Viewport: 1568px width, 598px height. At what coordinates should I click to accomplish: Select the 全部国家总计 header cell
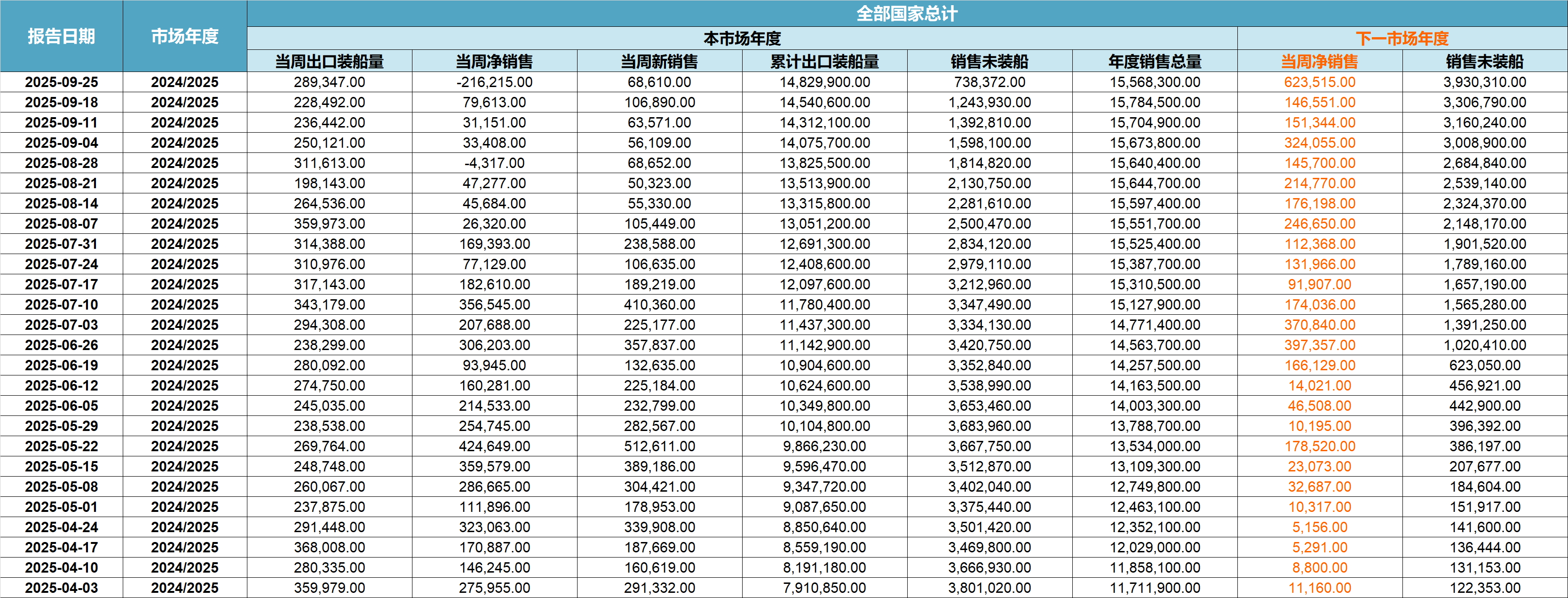pos(906,13)
